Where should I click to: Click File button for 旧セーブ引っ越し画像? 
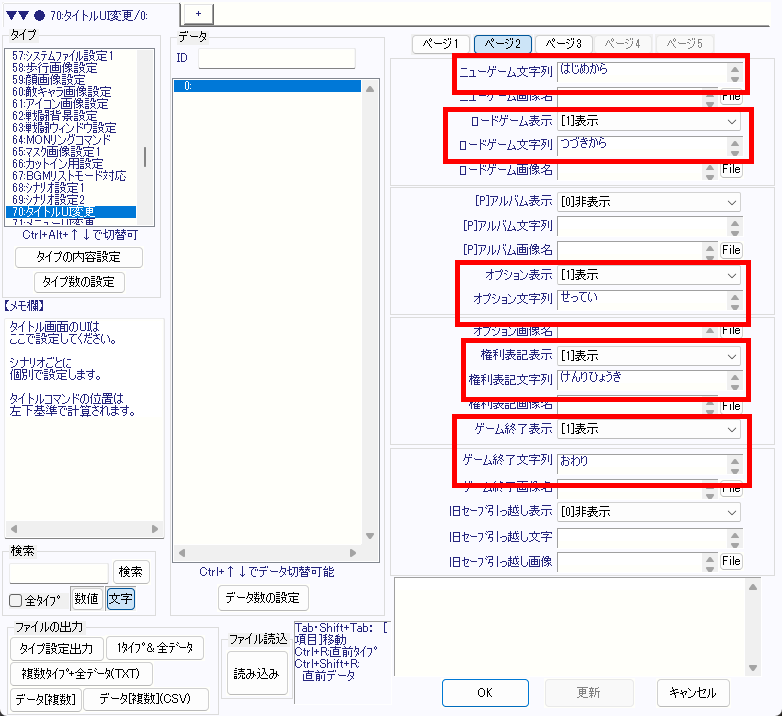731,561
